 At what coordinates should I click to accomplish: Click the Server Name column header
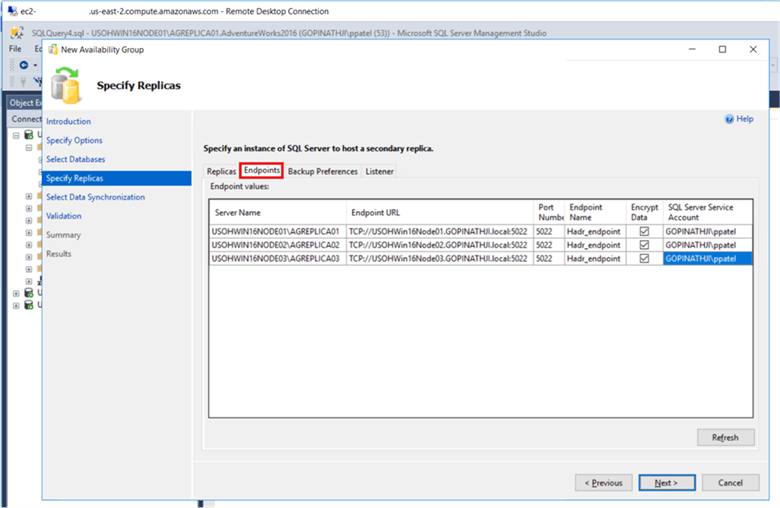(278, 212)
